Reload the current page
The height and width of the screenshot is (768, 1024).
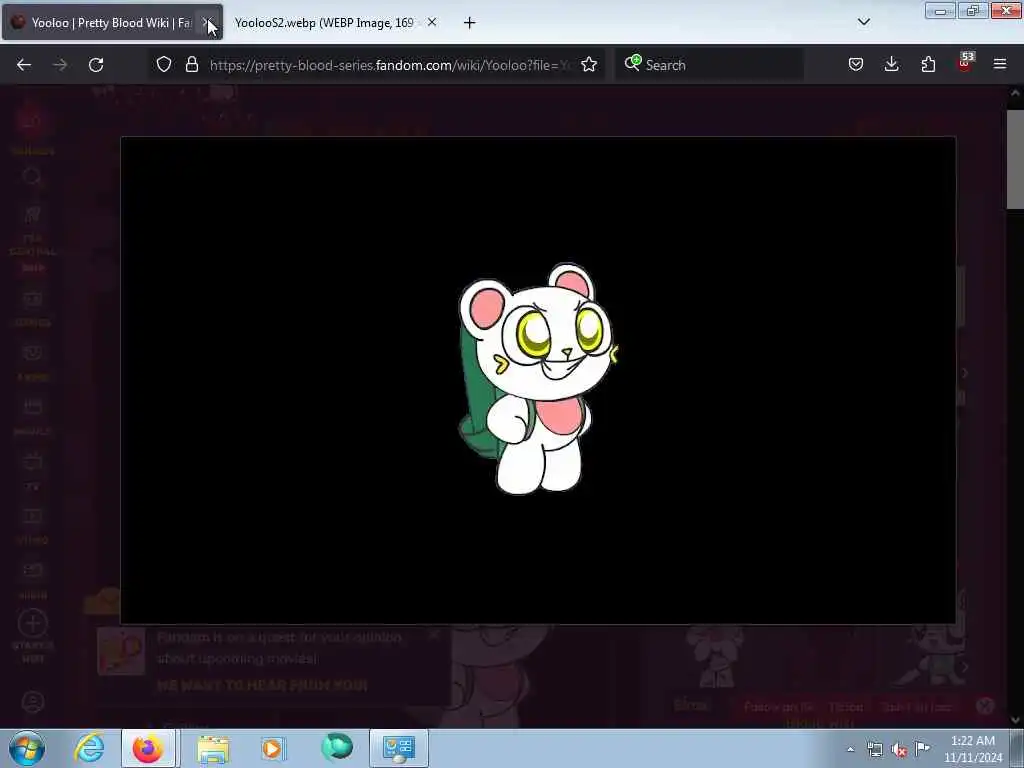(x=96, y=65)
